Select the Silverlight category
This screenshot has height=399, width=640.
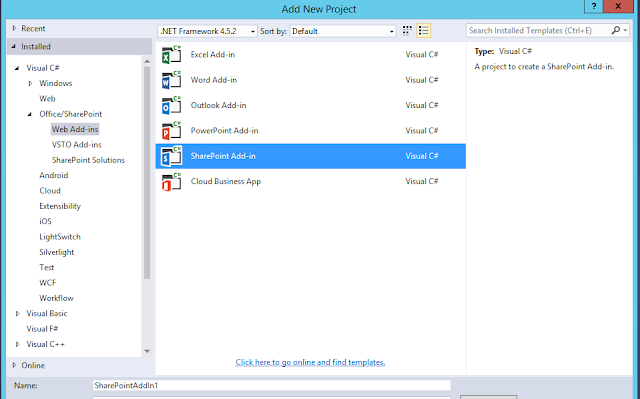[x=57, y=252]
